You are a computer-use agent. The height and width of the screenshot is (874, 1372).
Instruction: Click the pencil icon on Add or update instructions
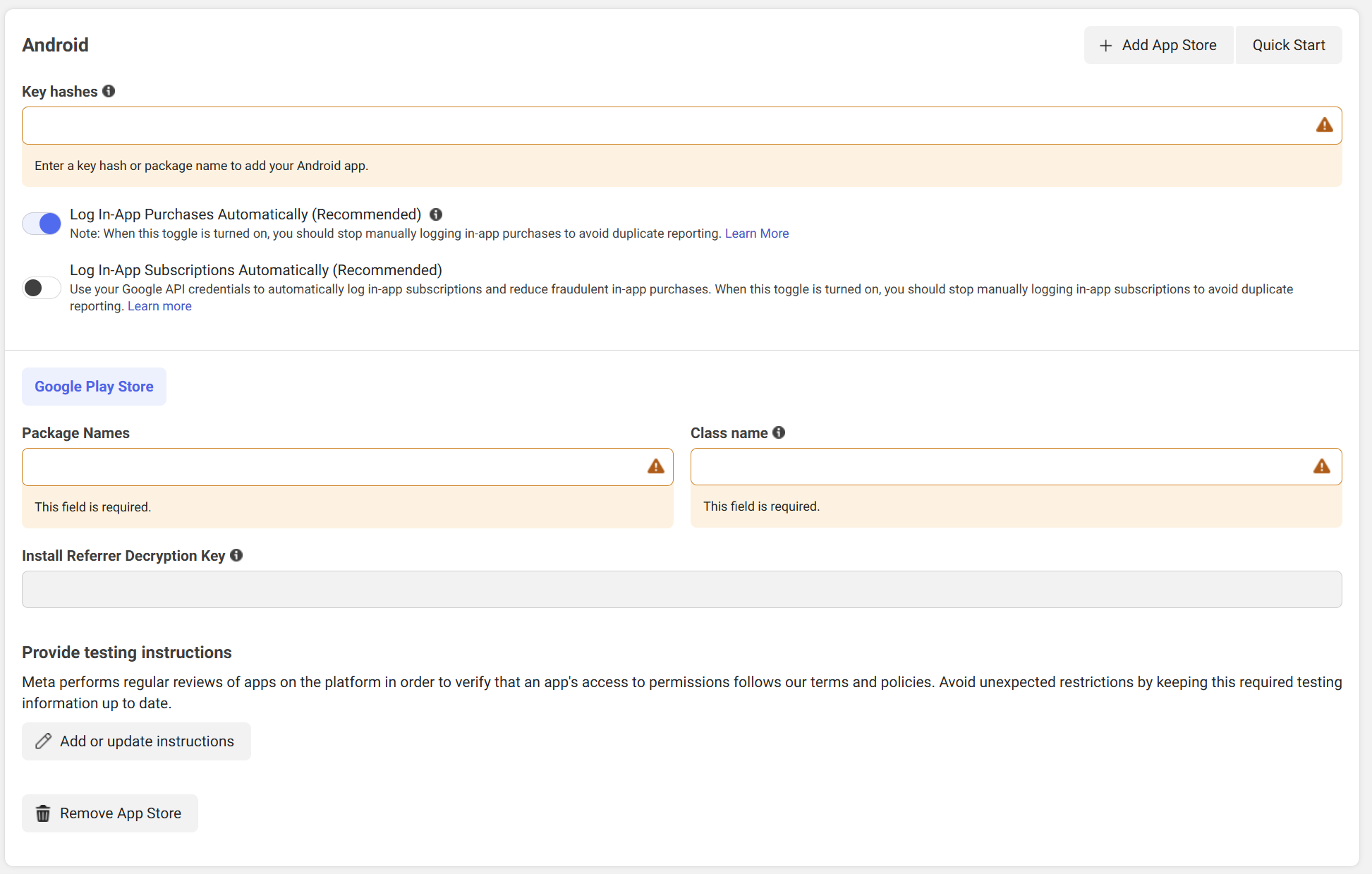click(x=43, y=741)
